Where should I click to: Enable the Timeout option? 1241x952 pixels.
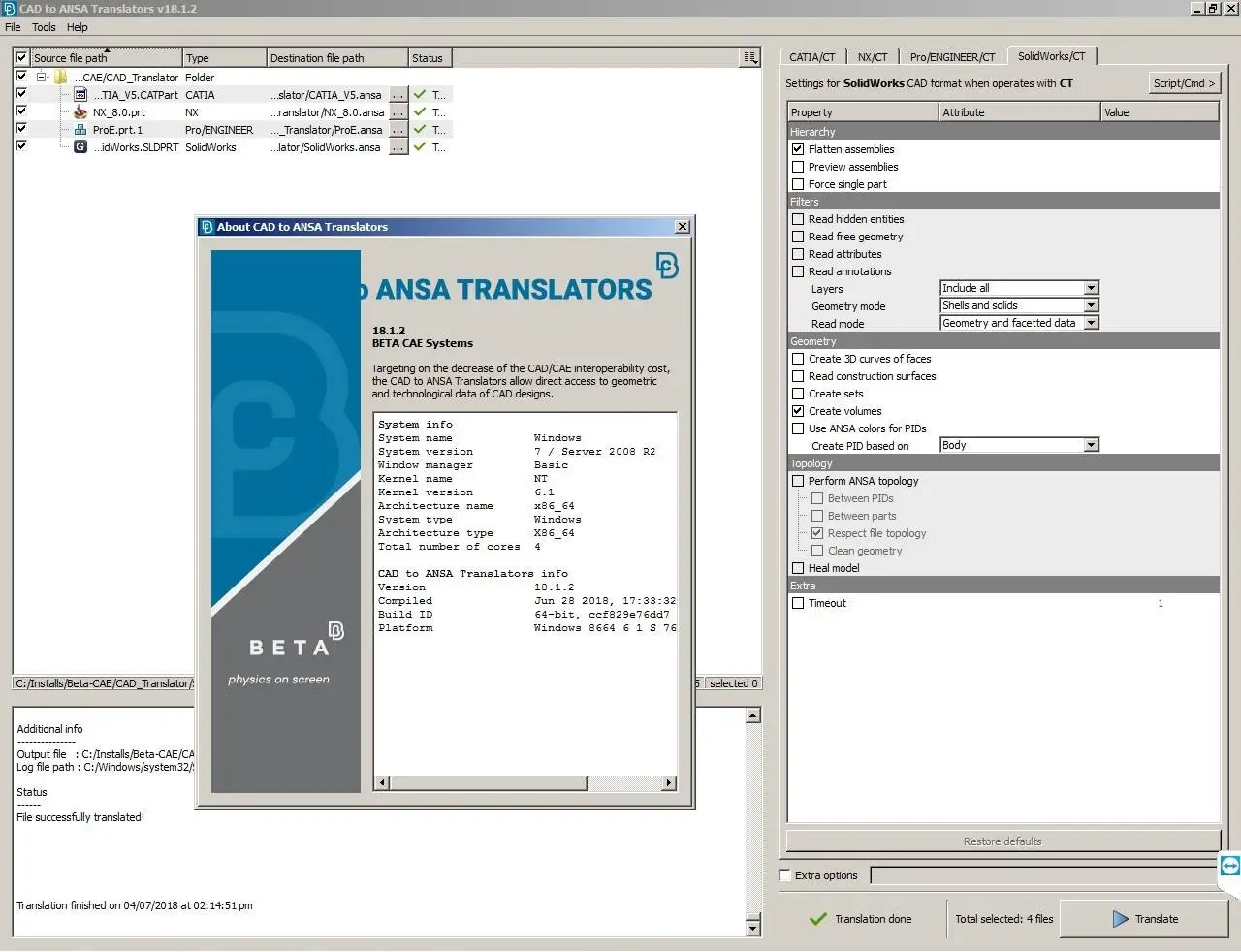pyautogui.click(x=798, y=603)
